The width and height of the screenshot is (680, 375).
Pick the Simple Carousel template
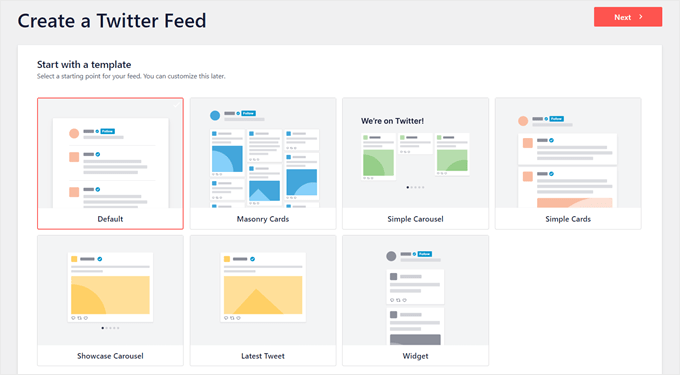(x=415, y=163)
